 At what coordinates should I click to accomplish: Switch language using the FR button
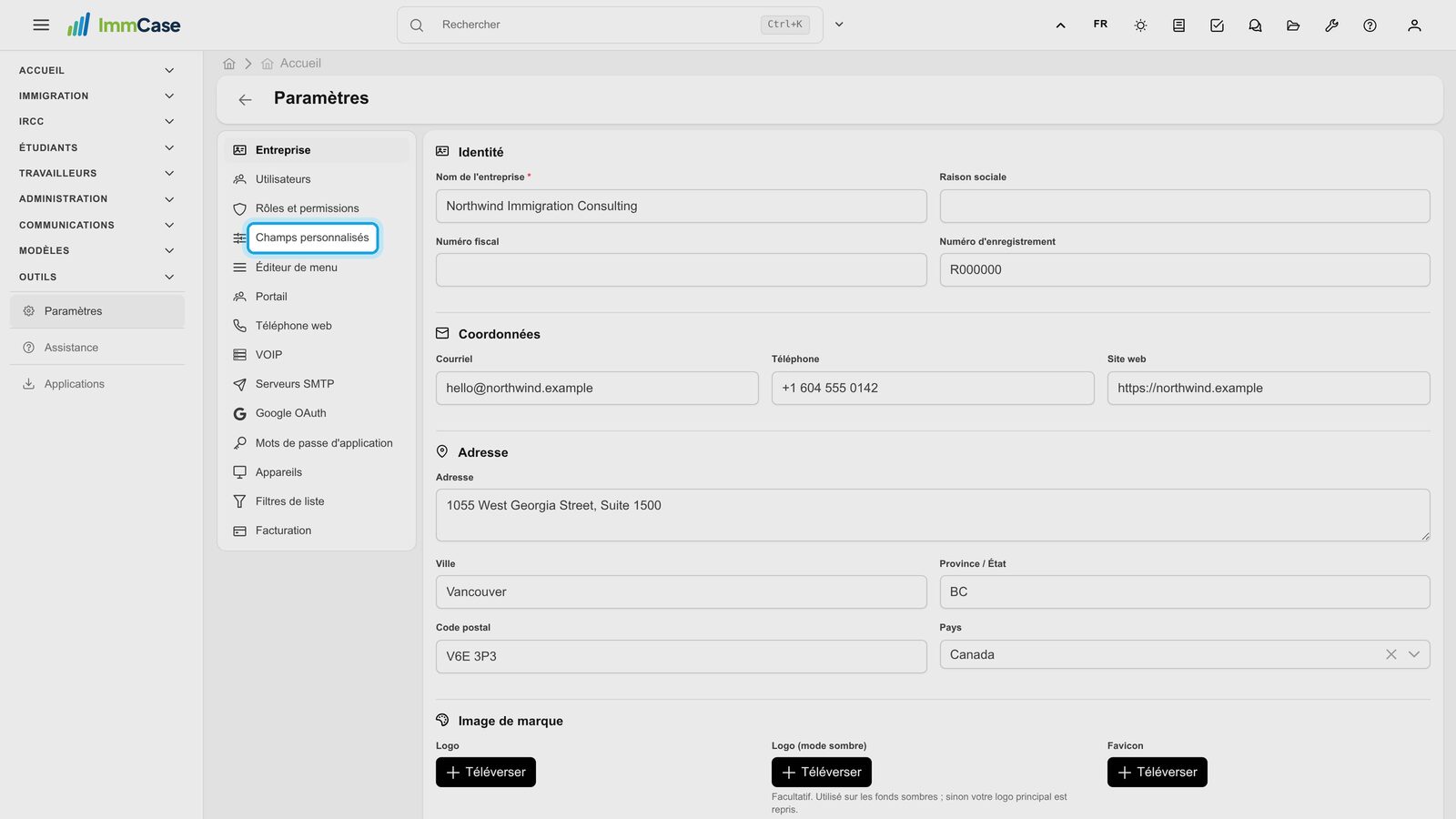tap(1100, 25)
